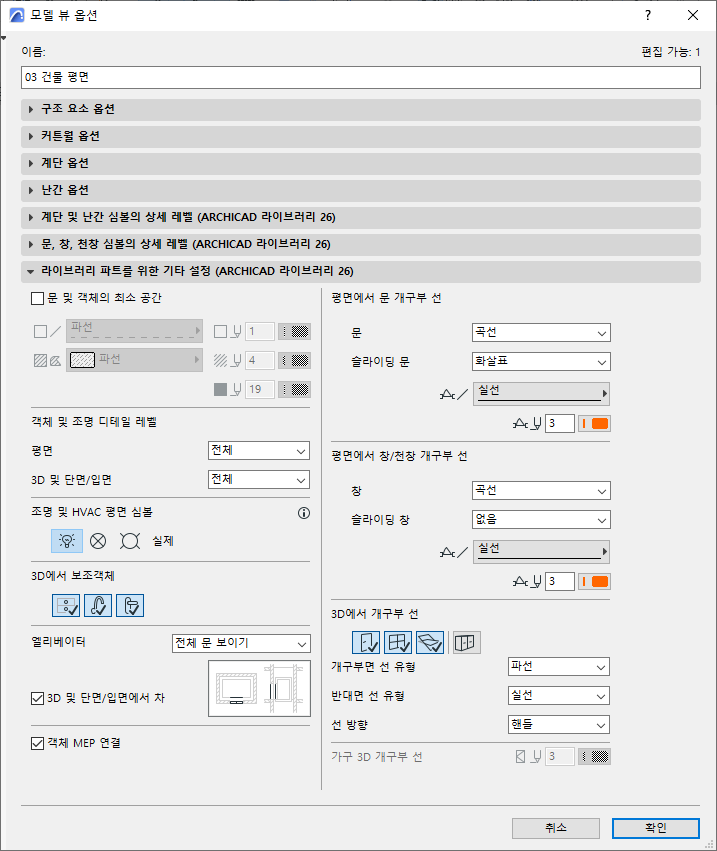The image size is (717, 851).
Task: Click pen color swatch beside value 19
Action: (294, 389)
